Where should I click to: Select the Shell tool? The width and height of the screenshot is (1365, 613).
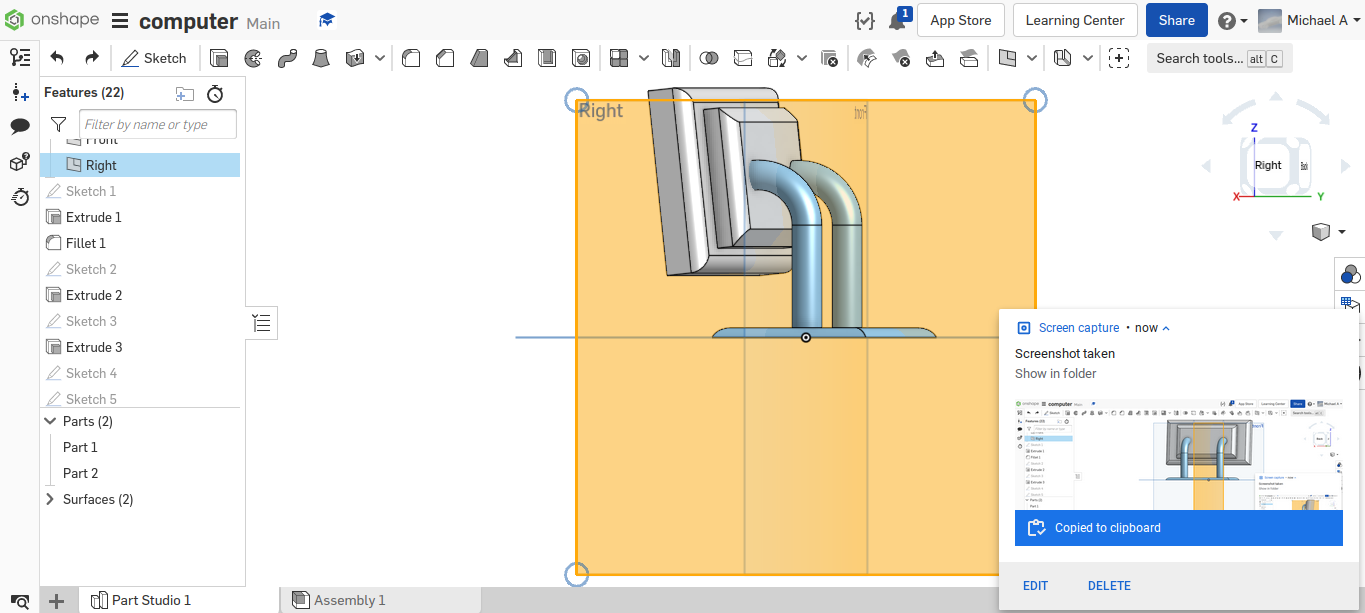547,58
